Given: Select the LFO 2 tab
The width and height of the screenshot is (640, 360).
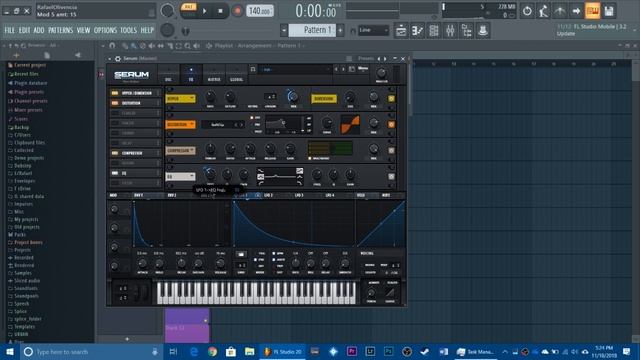Looking at the screenshot, I should pos(268,196).
